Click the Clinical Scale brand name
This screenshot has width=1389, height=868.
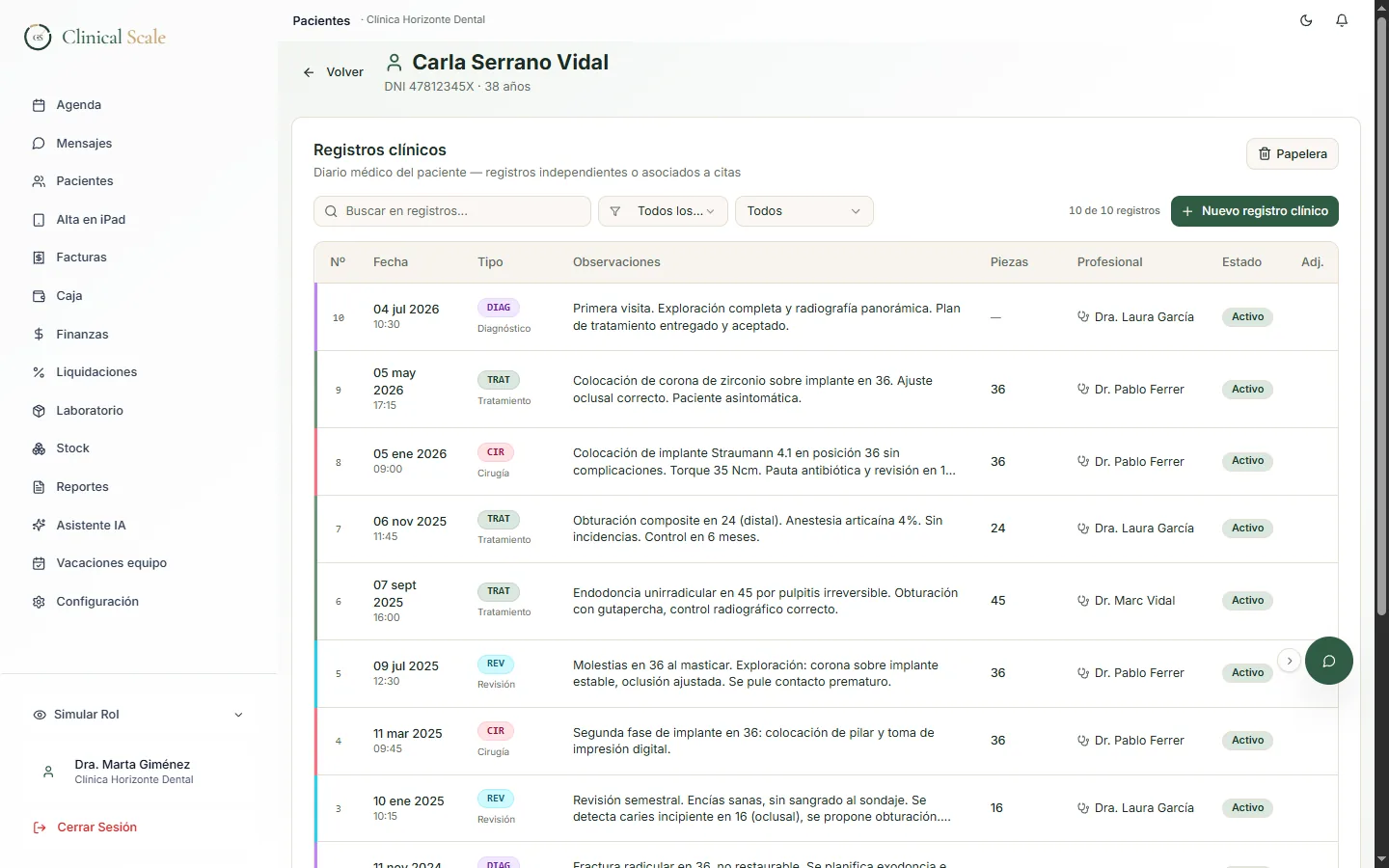tap(114, 38)
